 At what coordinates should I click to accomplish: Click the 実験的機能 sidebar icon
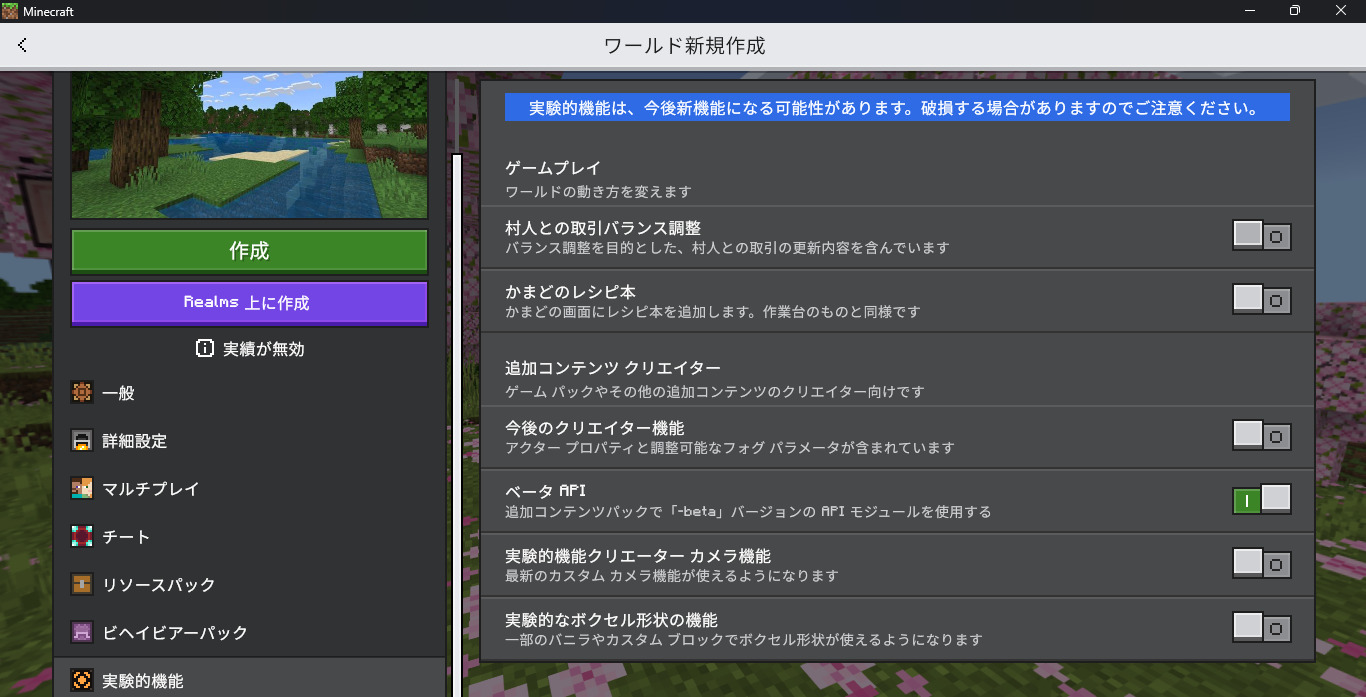pyautogui.click(x=82, y=681)
